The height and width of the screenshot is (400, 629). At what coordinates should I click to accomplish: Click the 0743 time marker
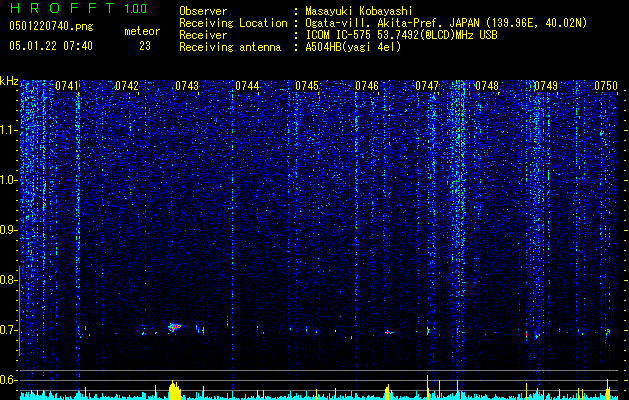[x=187, y=86]
